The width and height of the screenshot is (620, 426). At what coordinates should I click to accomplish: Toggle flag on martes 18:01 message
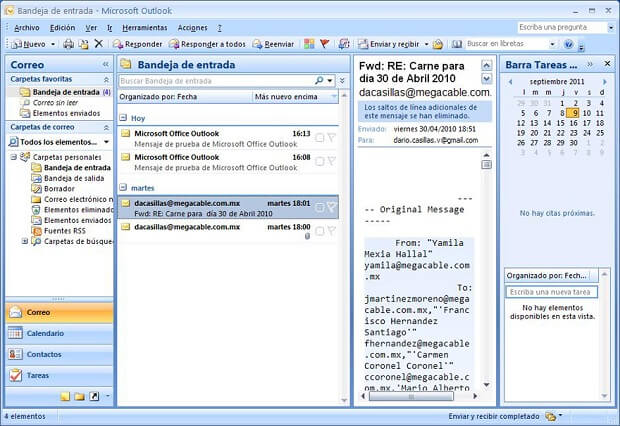click(332, 207)
